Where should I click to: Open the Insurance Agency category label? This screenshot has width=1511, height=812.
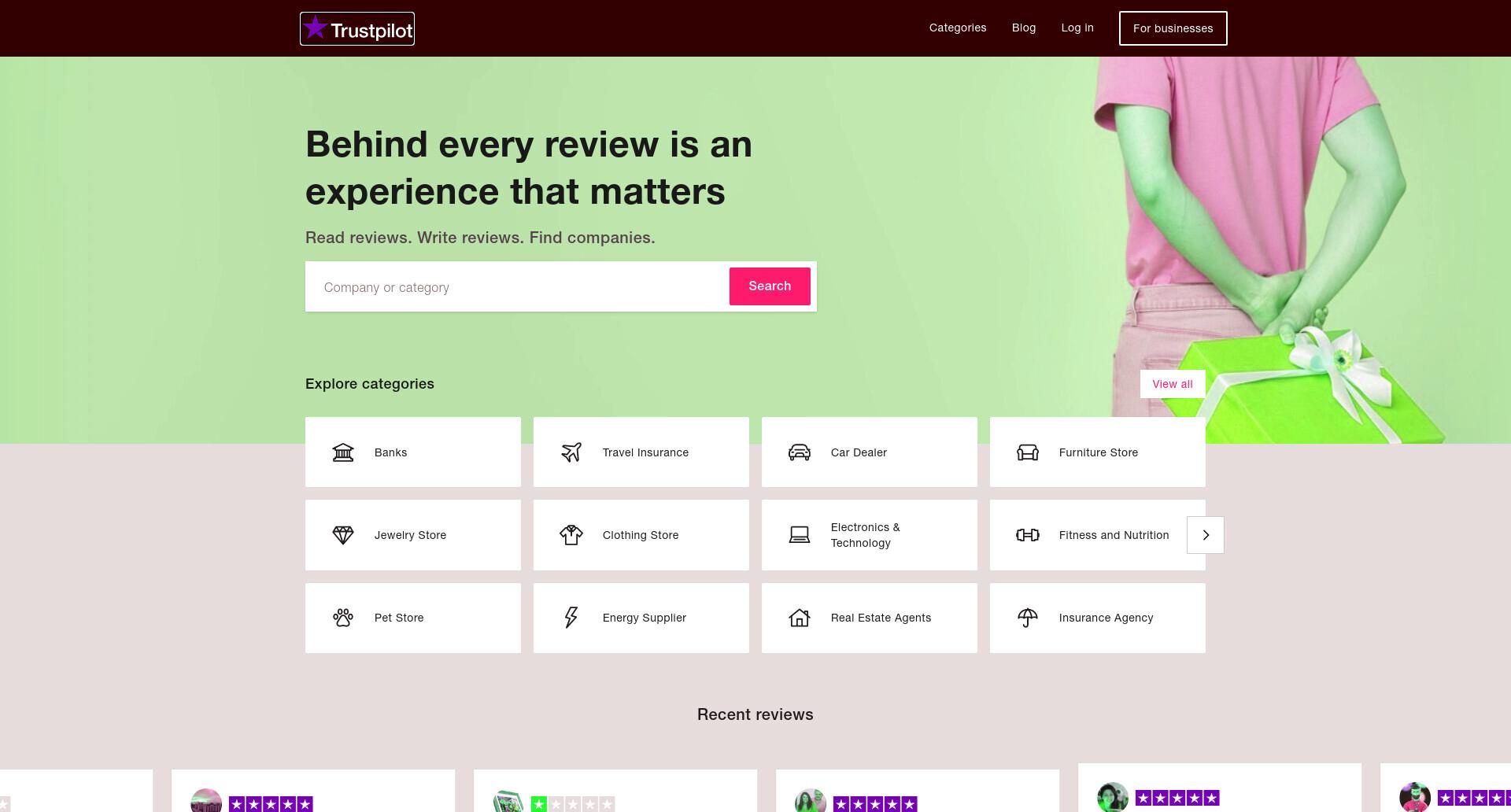coord(1106,618)
